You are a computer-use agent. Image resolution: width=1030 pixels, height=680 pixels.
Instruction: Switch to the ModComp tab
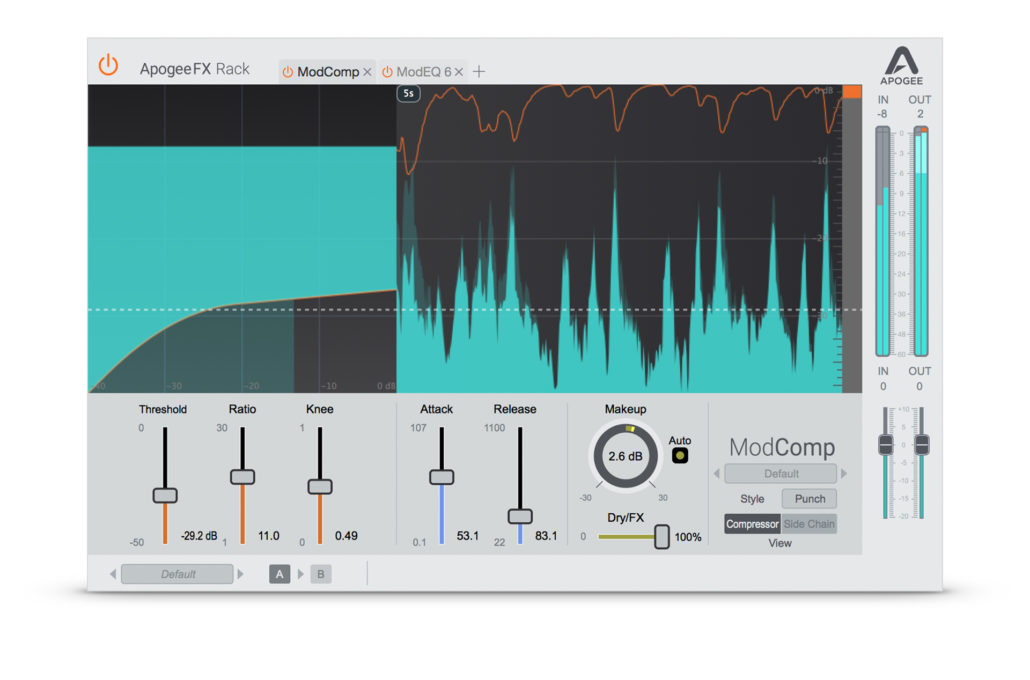click(x=328, y=72)
